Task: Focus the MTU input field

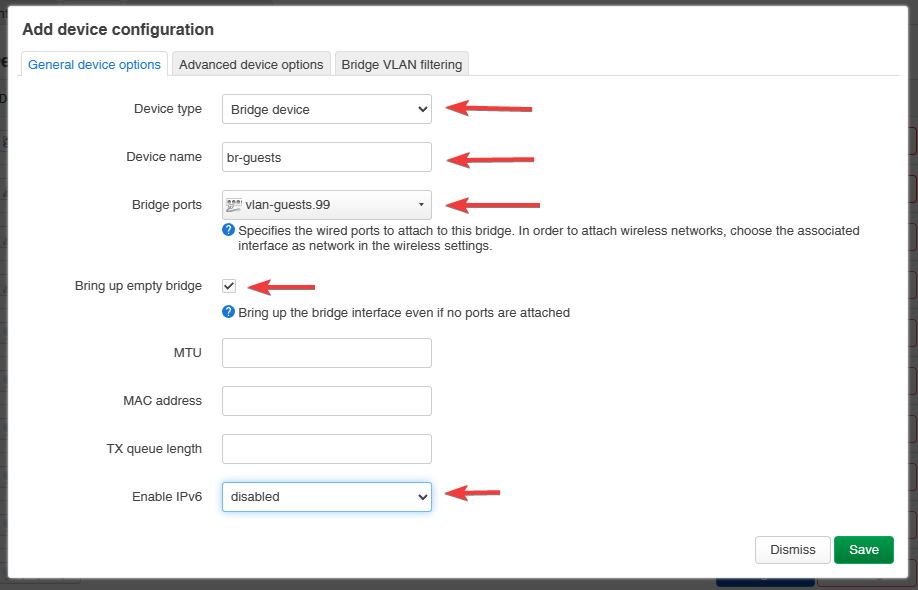Action: coord(327,353)
